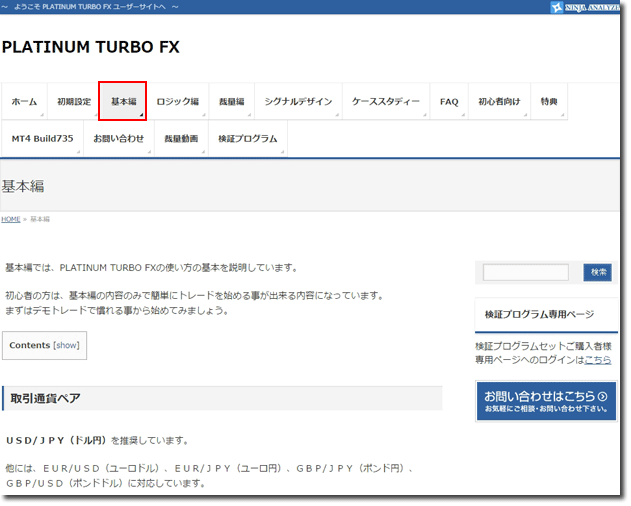
Task: Open the お問い合わせ menu item
Action: coord(118,138)
